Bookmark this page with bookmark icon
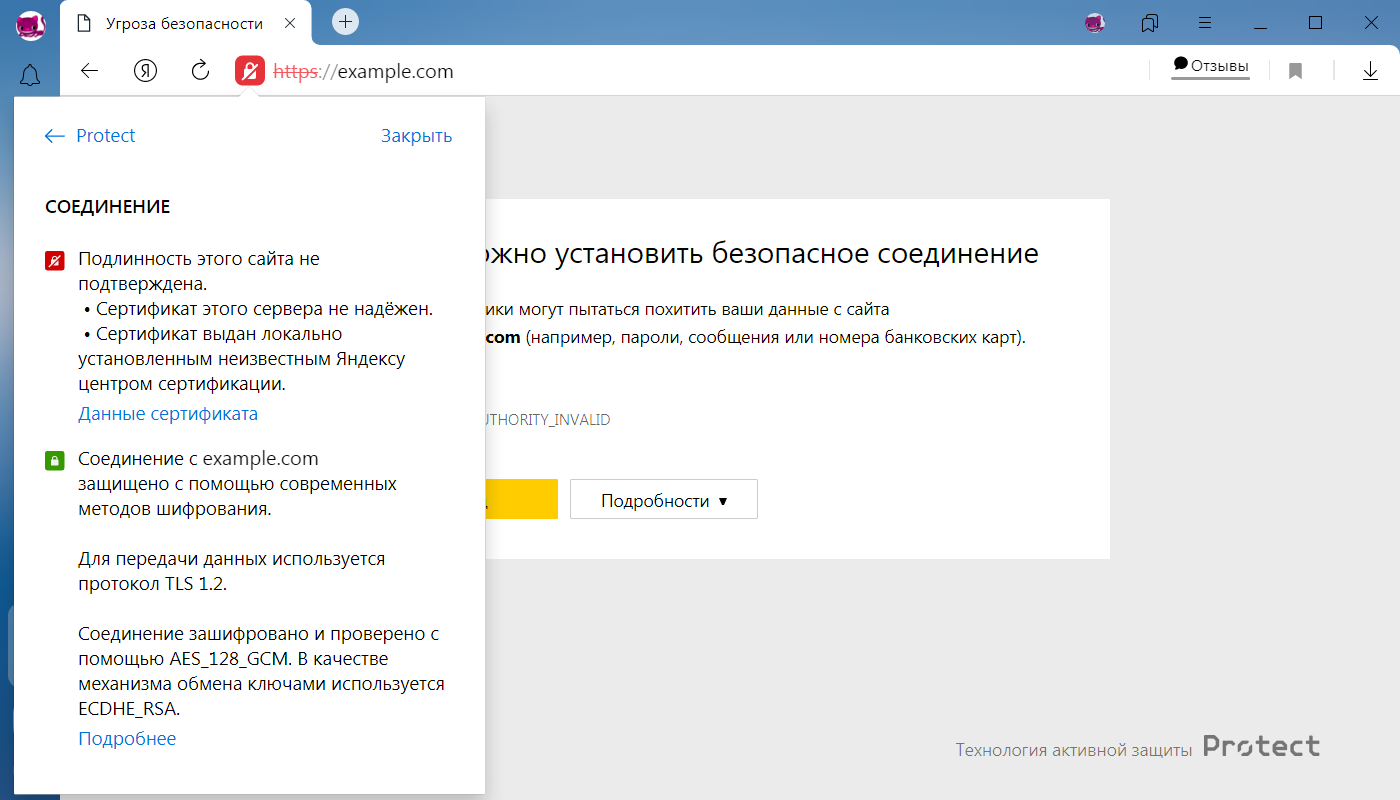The height and width of the screenshot is (800, 1400). (x=1295, y=71)
